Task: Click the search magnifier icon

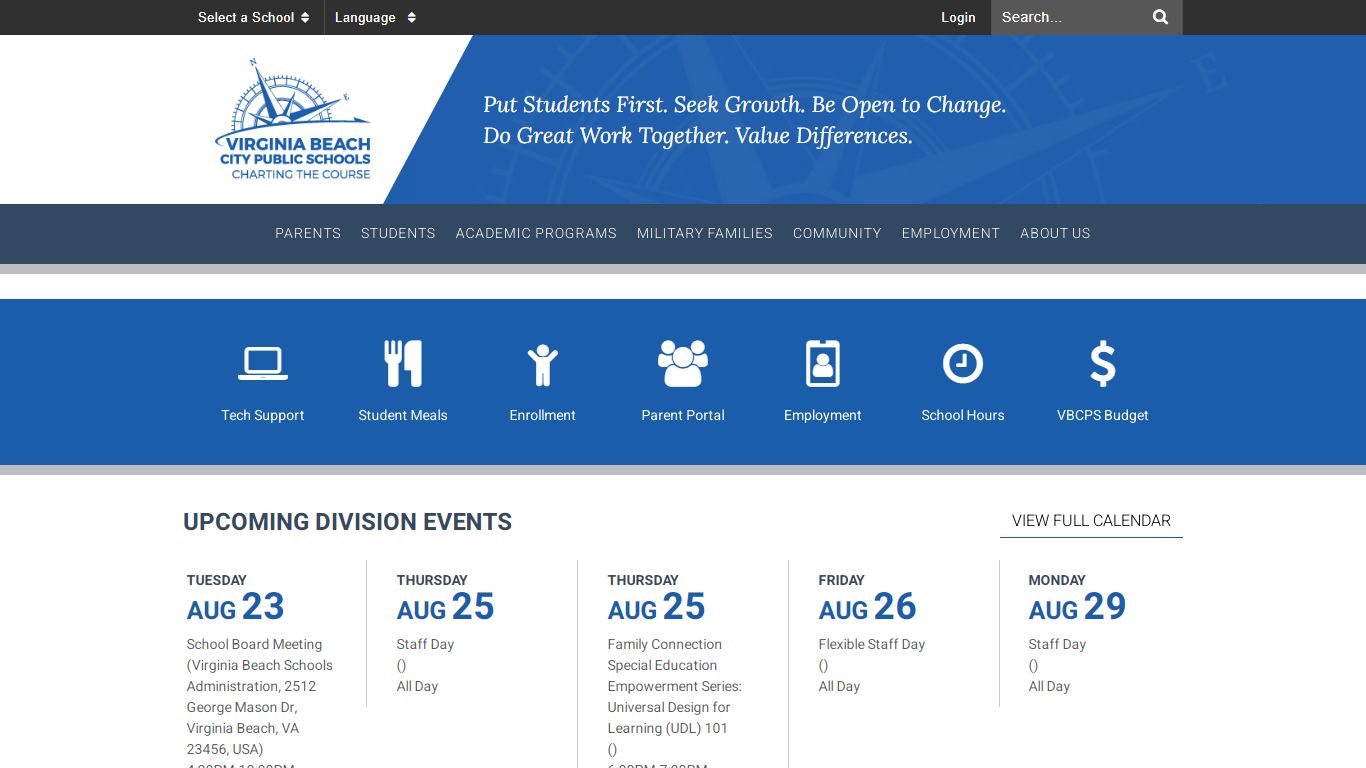Action: coord(1160,17)
